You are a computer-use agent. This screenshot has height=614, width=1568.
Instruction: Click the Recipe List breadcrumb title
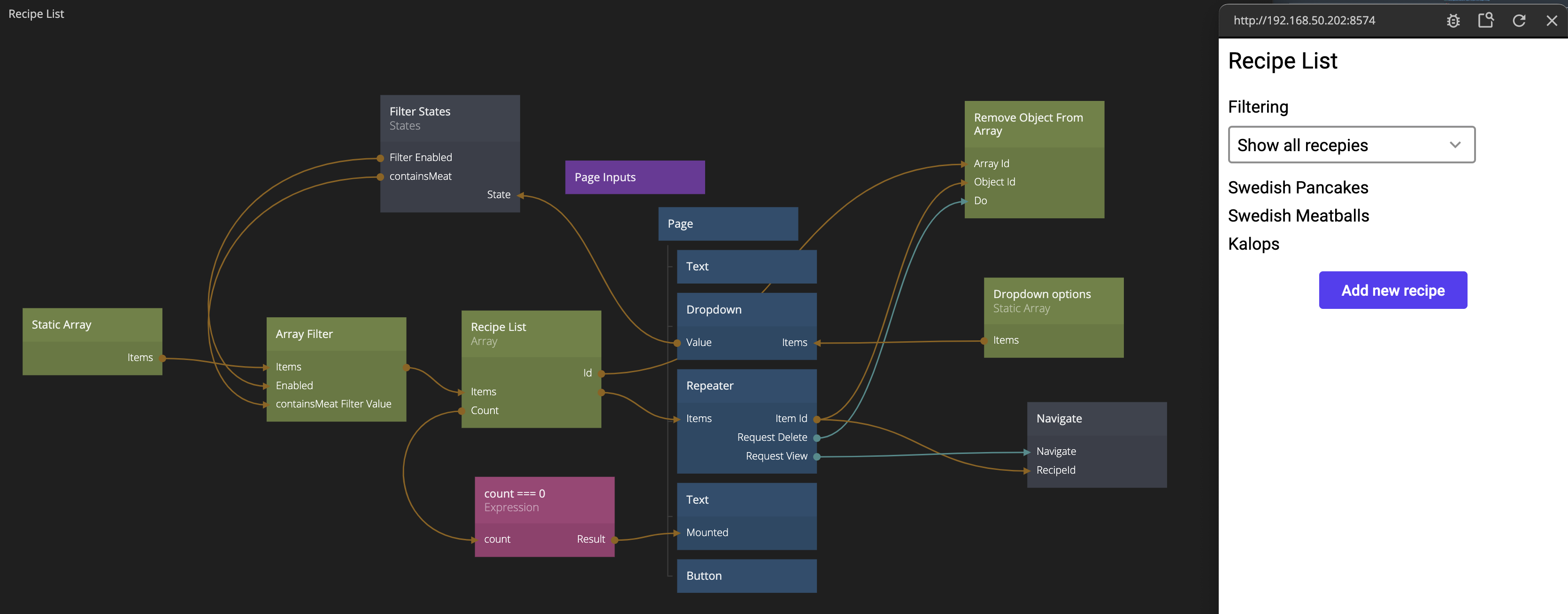point(36,14)
